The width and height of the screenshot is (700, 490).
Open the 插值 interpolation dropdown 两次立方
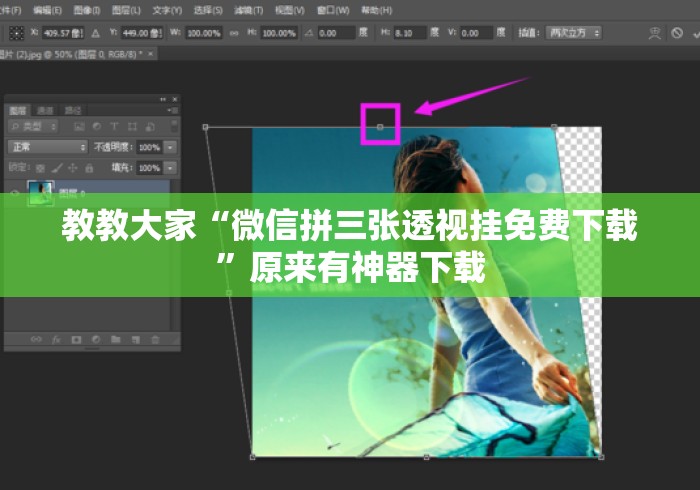(573, 33)
